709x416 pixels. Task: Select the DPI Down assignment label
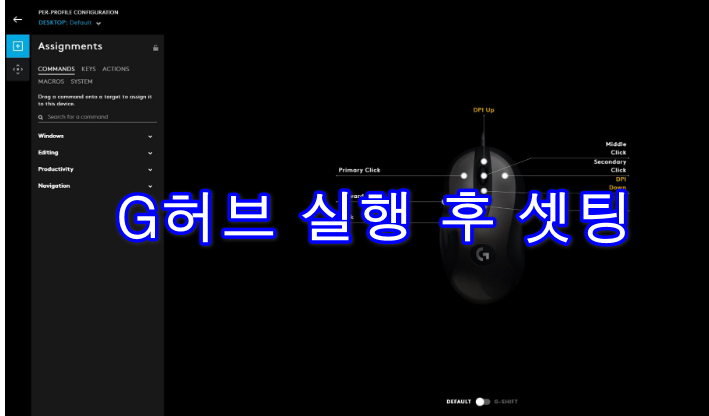click(618, 183)
